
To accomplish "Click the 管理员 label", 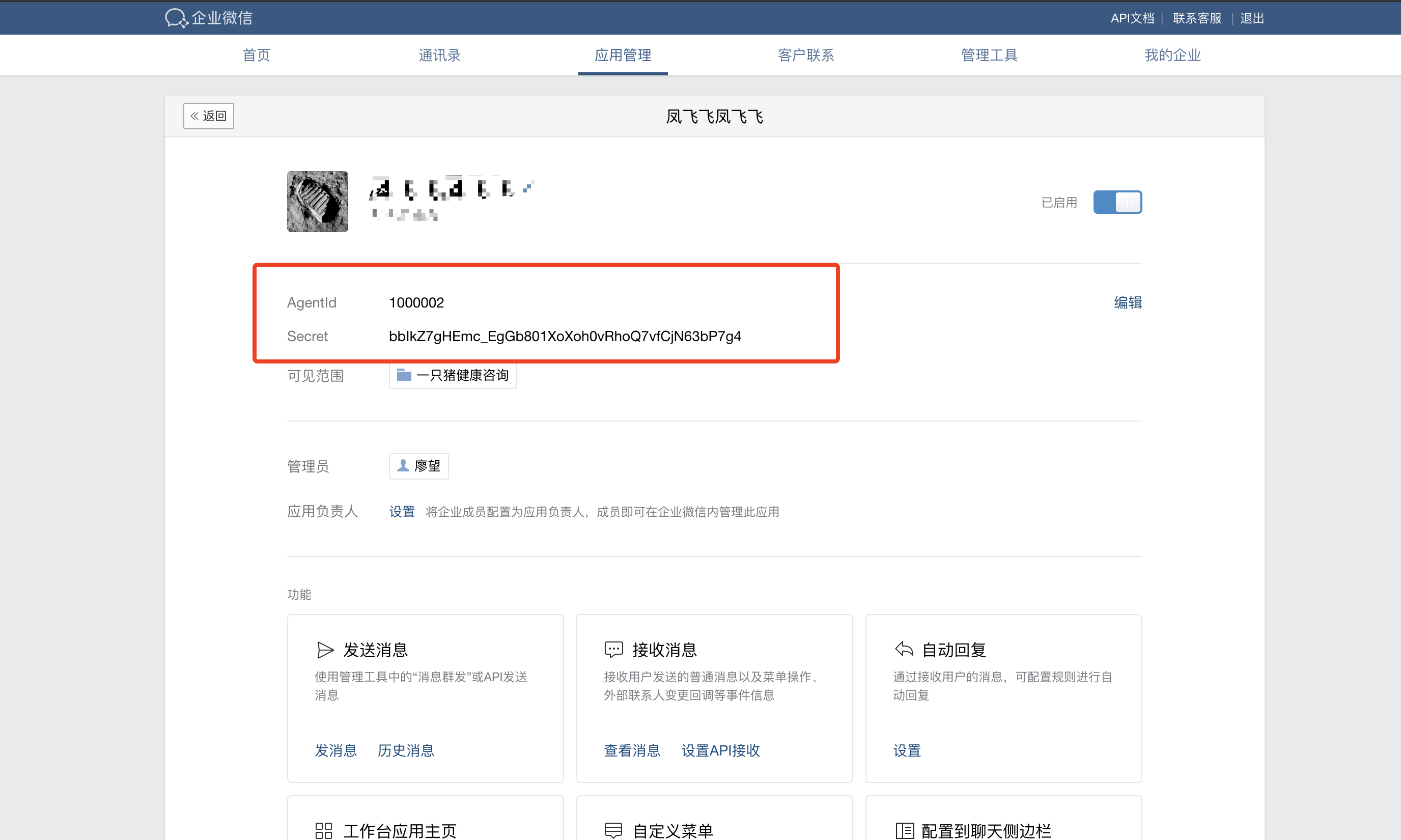I will tap(308, 466).
